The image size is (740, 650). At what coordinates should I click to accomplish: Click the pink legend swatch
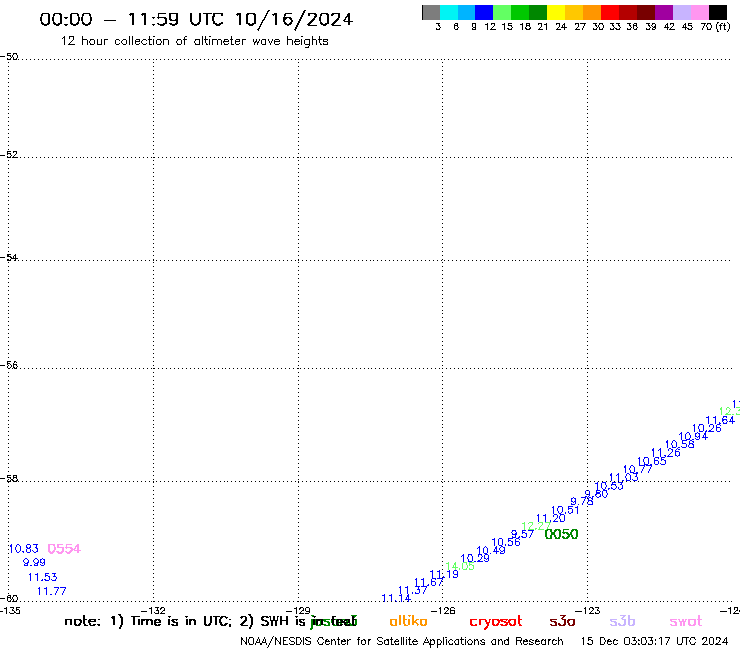tap(699, 12)
